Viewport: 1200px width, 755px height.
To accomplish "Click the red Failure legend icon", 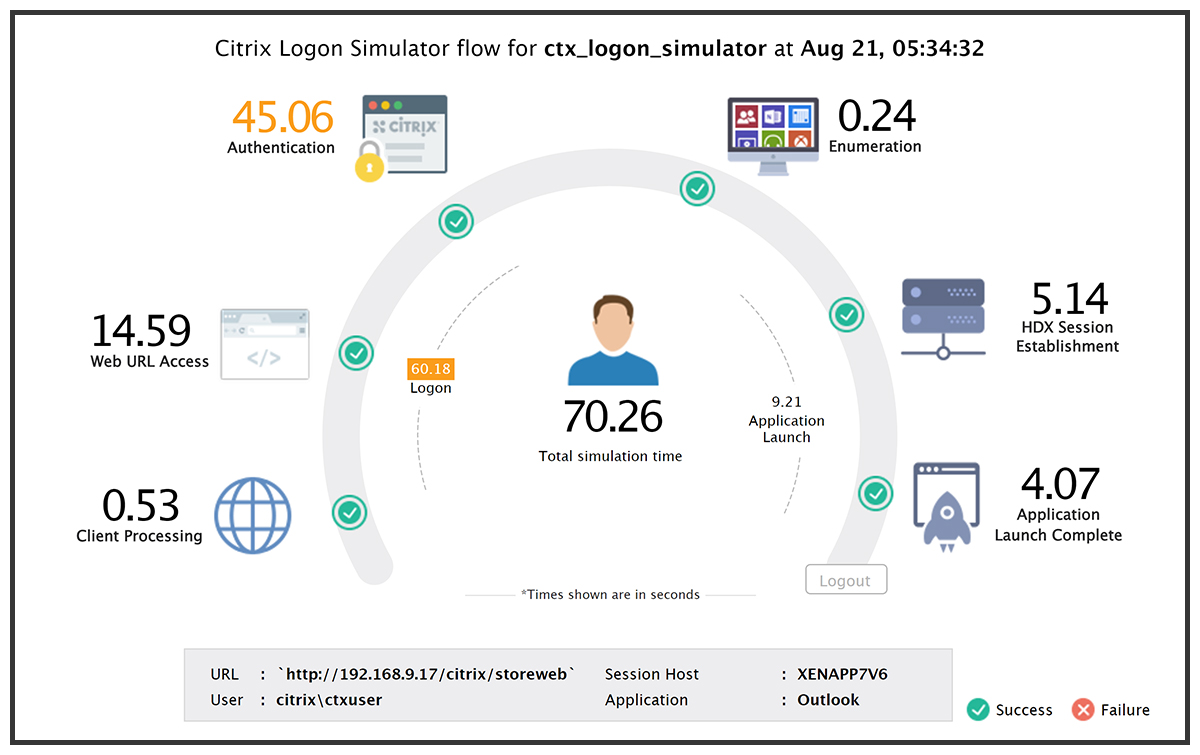I will pos(1083,710).
